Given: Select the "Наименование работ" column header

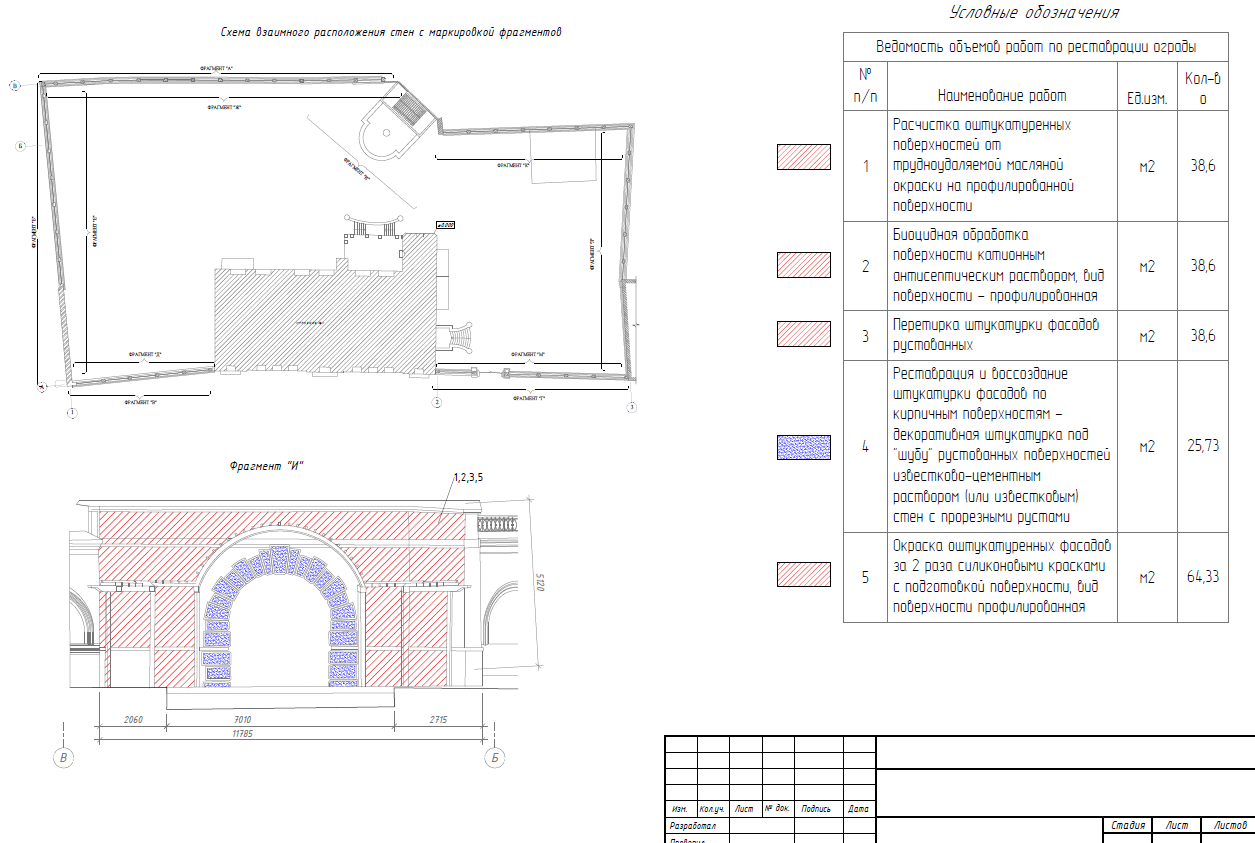Looking at the screenshot, I should (x=1002, y=96).
